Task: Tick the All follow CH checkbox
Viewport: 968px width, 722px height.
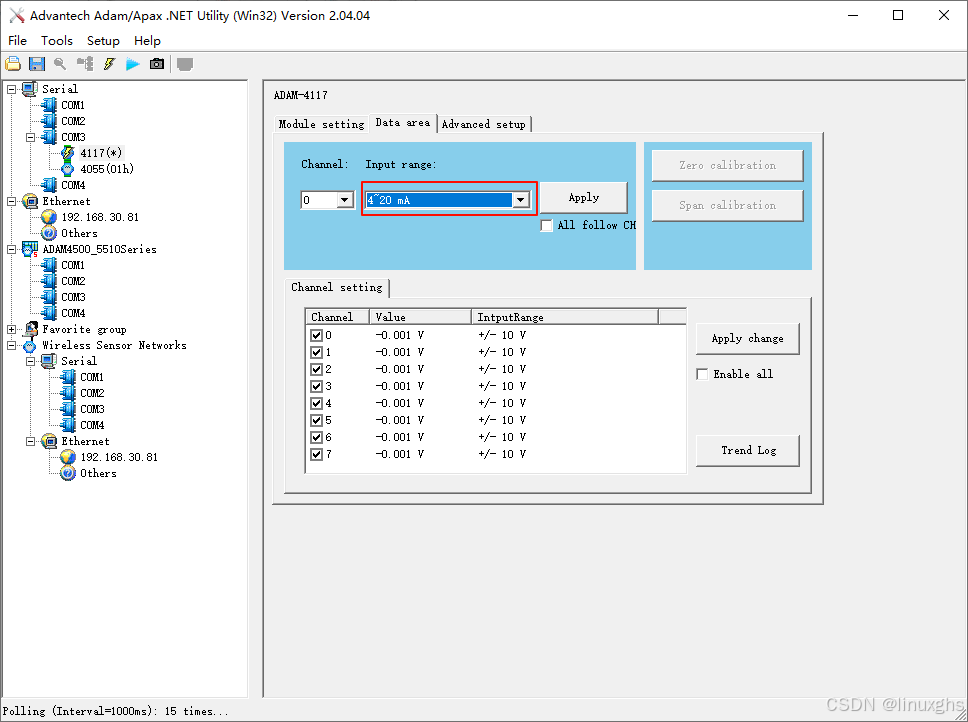Action: tap(546, 225)
